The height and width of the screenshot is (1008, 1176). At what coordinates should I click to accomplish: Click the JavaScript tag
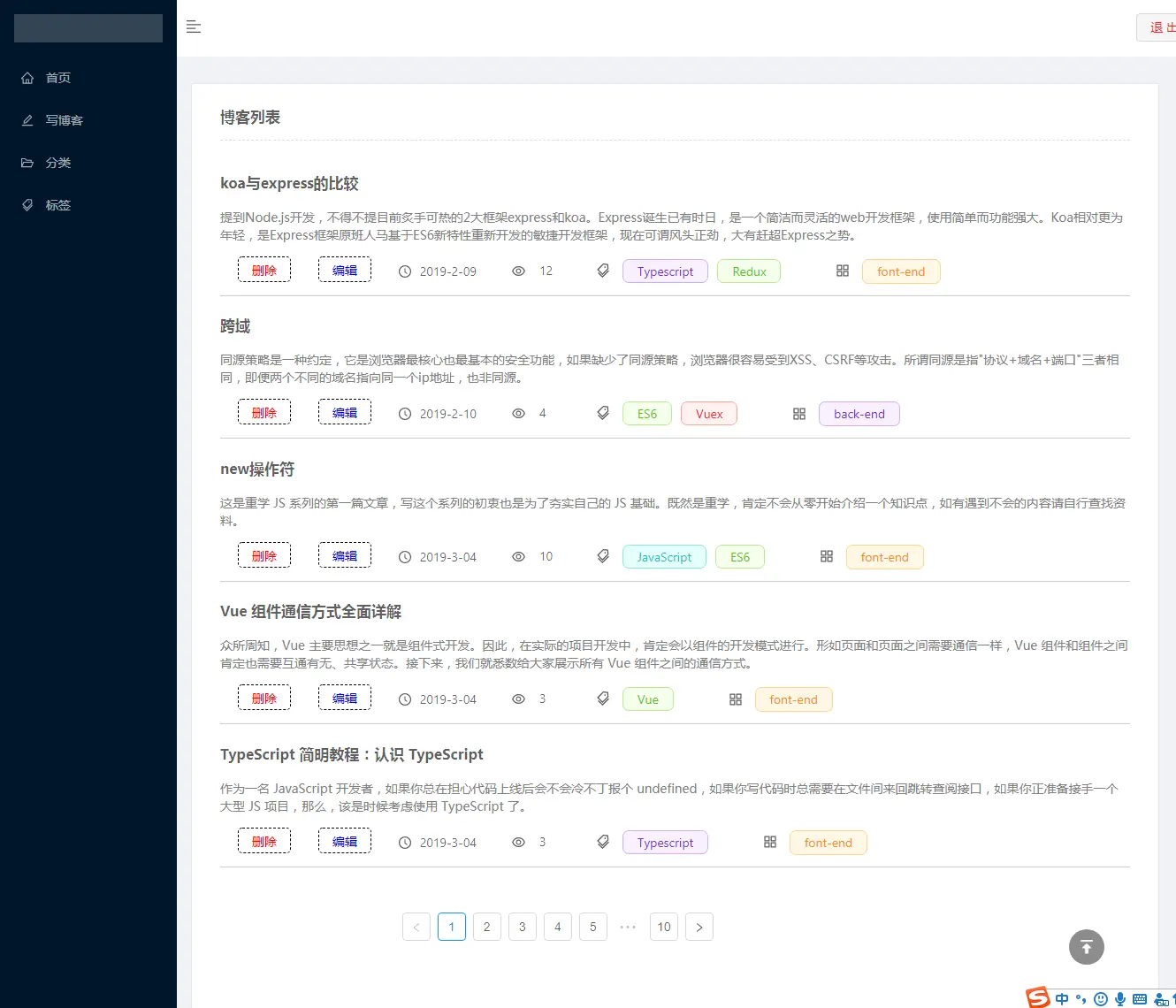[664, 557]
